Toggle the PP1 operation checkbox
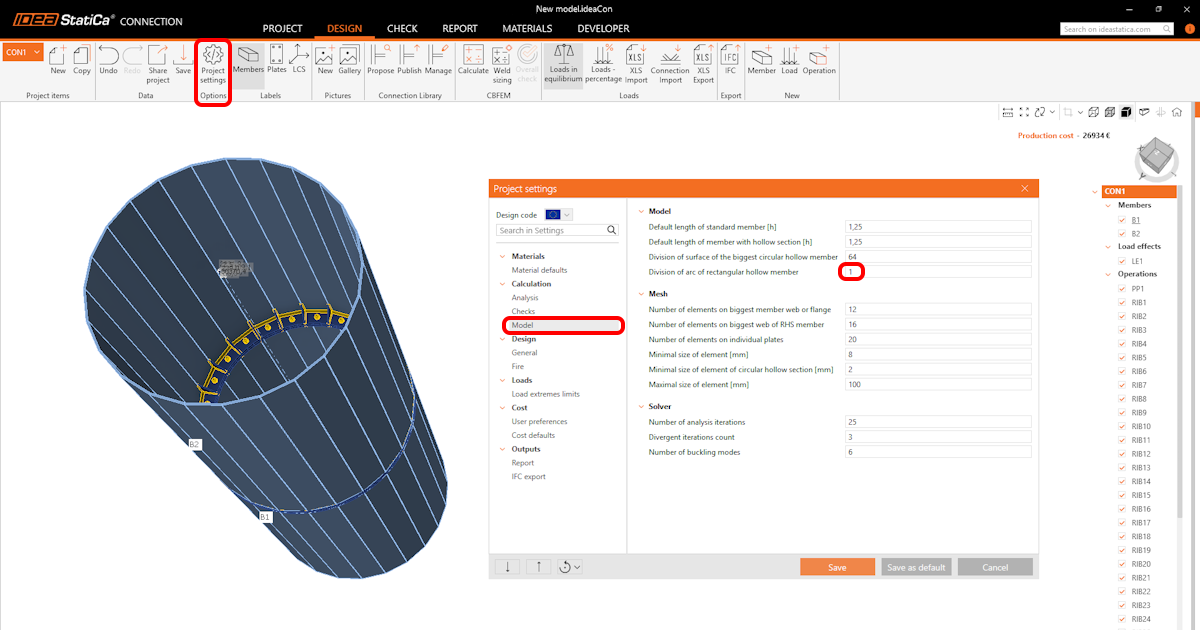This screenshot has height=630, width=1200. coord(1123,289)
